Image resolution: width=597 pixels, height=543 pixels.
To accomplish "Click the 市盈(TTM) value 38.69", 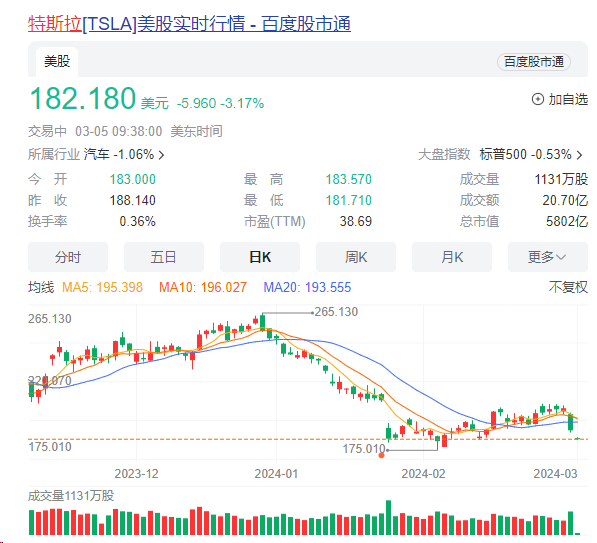I will coord(356,221).
